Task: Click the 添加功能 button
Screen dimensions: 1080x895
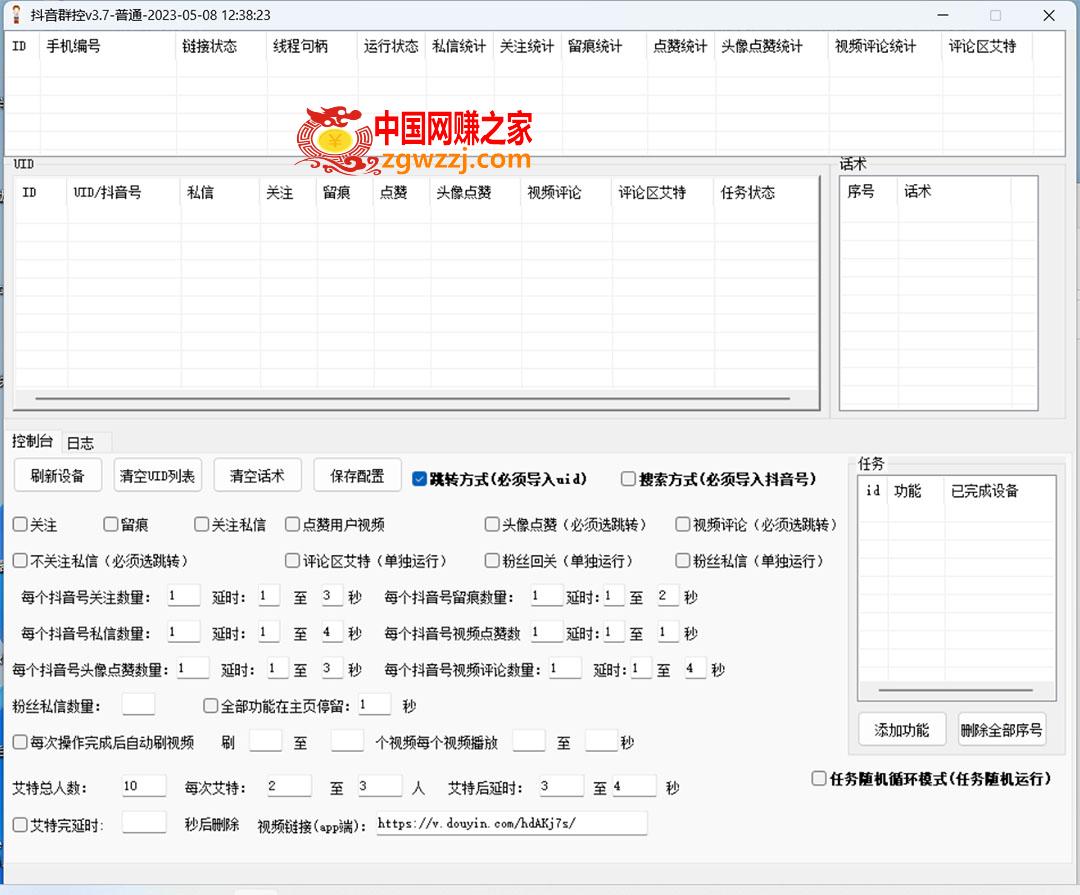Action: pos(901,730)
